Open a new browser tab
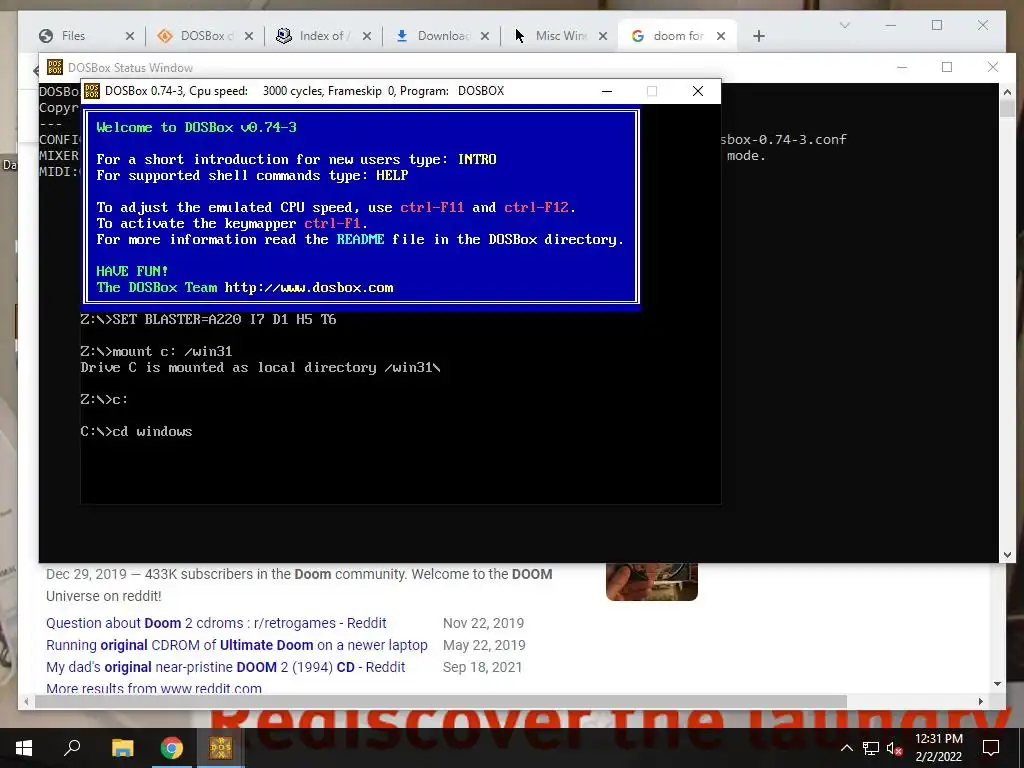Viewport: 1024px width, 768px height. 758,37
